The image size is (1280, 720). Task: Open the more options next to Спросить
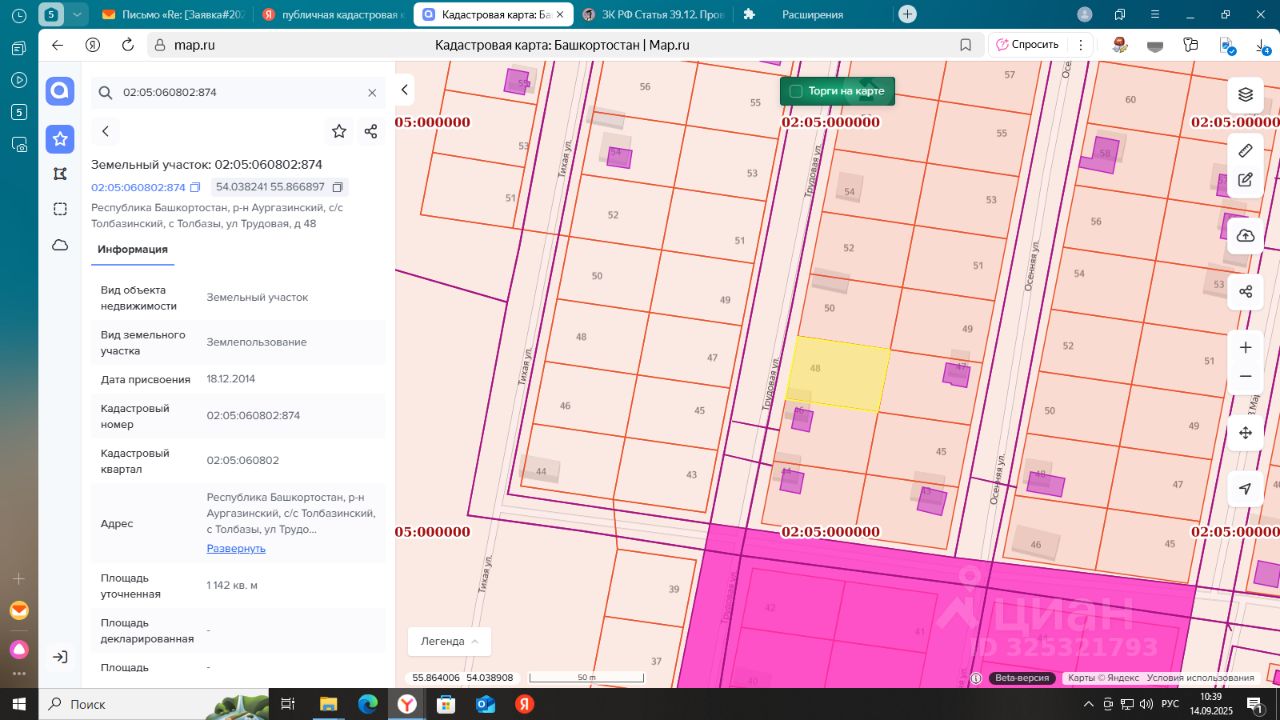coord(1080,45)
